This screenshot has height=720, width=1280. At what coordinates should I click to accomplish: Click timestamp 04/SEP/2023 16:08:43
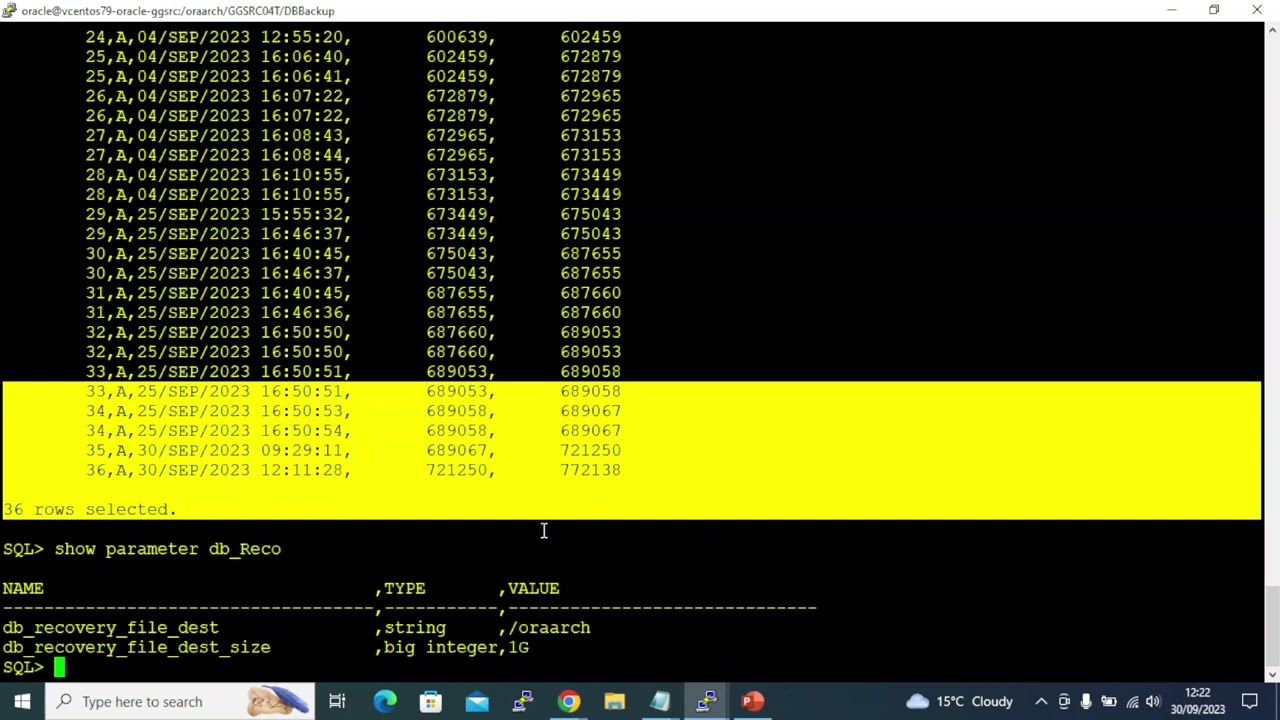pyautogui.click(x=239, y=135)
